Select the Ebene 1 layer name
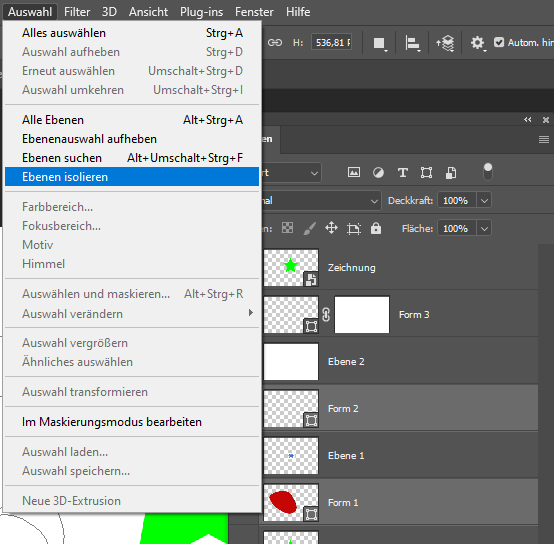 [346, 456]
